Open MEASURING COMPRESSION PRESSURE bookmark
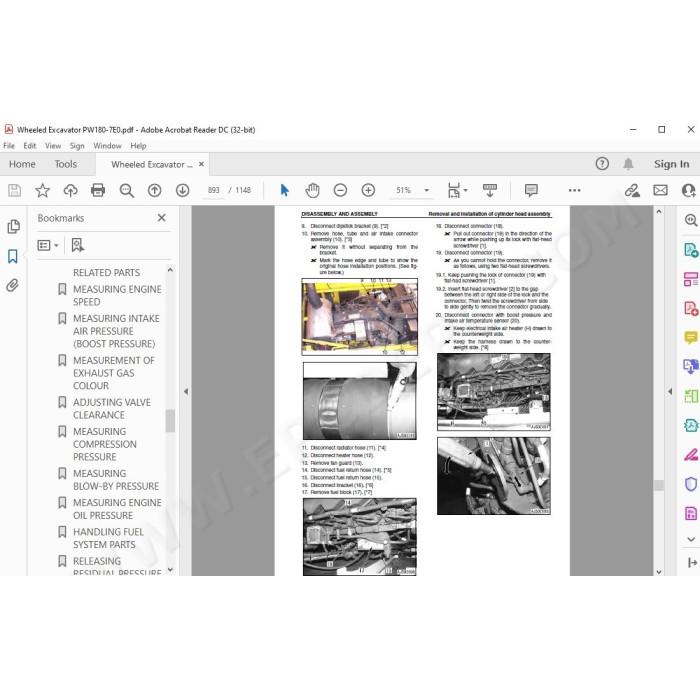 [105, 444]
